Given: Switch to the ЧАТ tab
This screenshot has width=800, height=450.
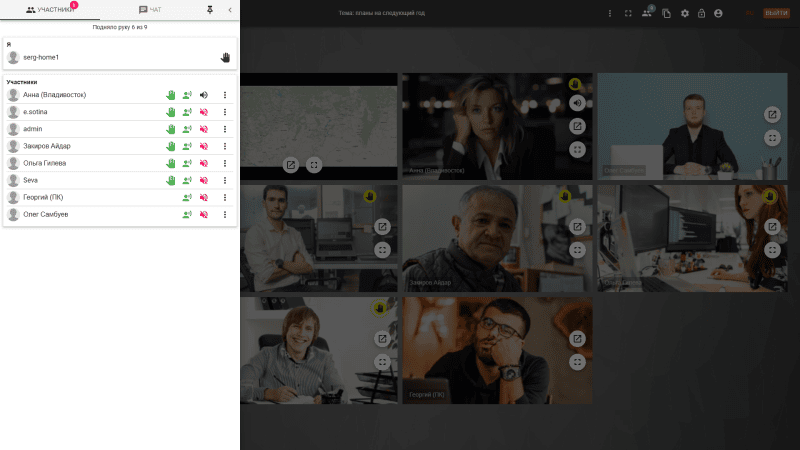Looking at the screenshot, I should [x=150, y=9].
